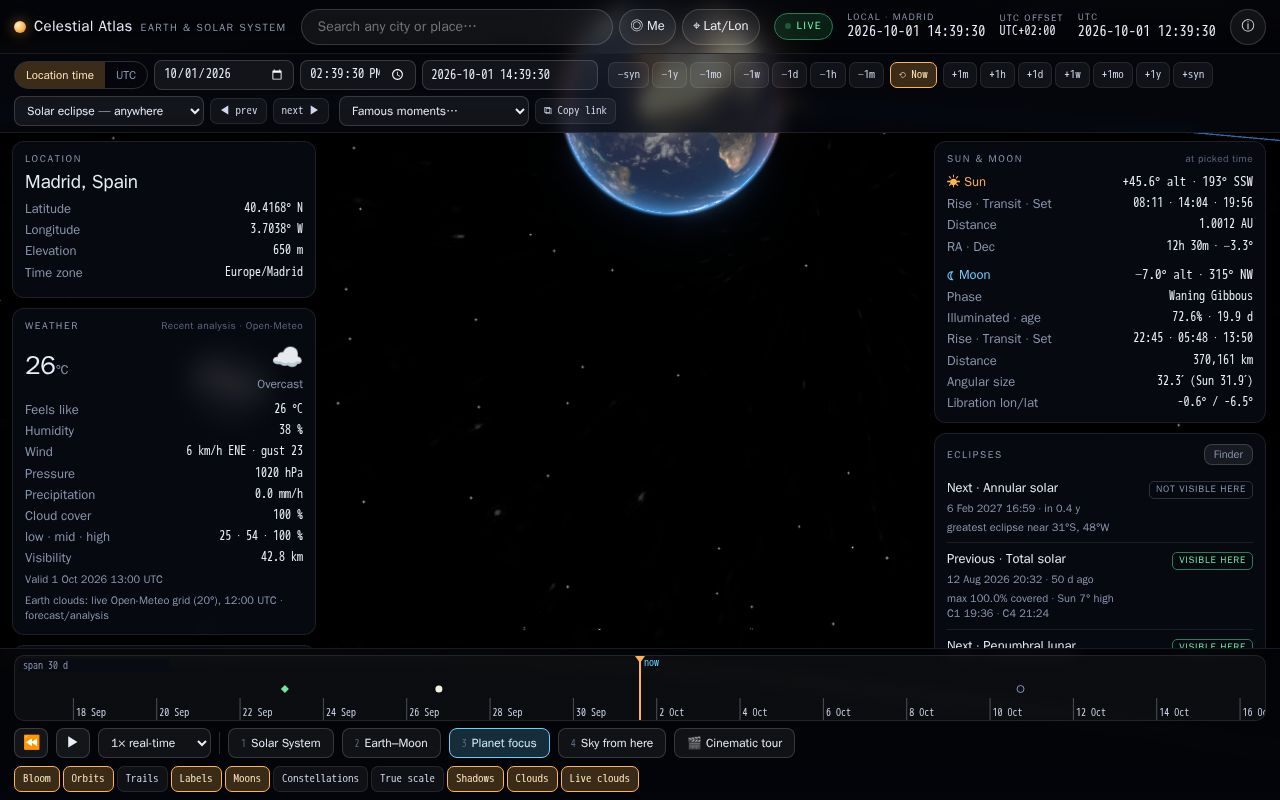Click the 2026-10-01 14:39:30 datetime field

(x=510, y=74)
